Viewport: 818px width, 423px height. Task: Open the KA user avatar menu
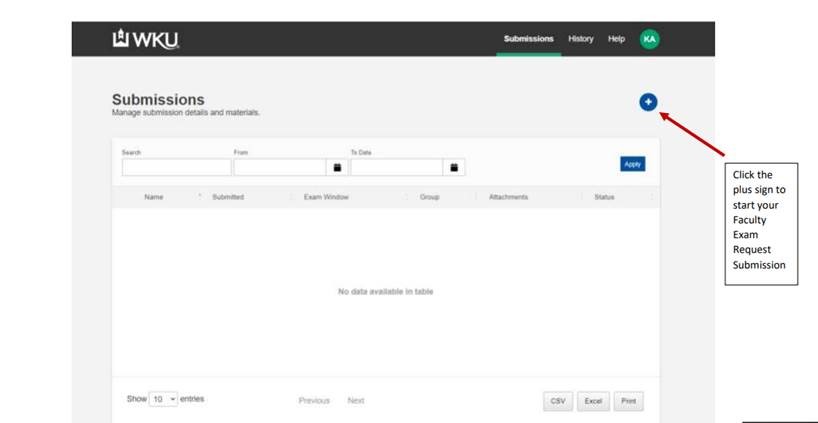coord(650,39)
